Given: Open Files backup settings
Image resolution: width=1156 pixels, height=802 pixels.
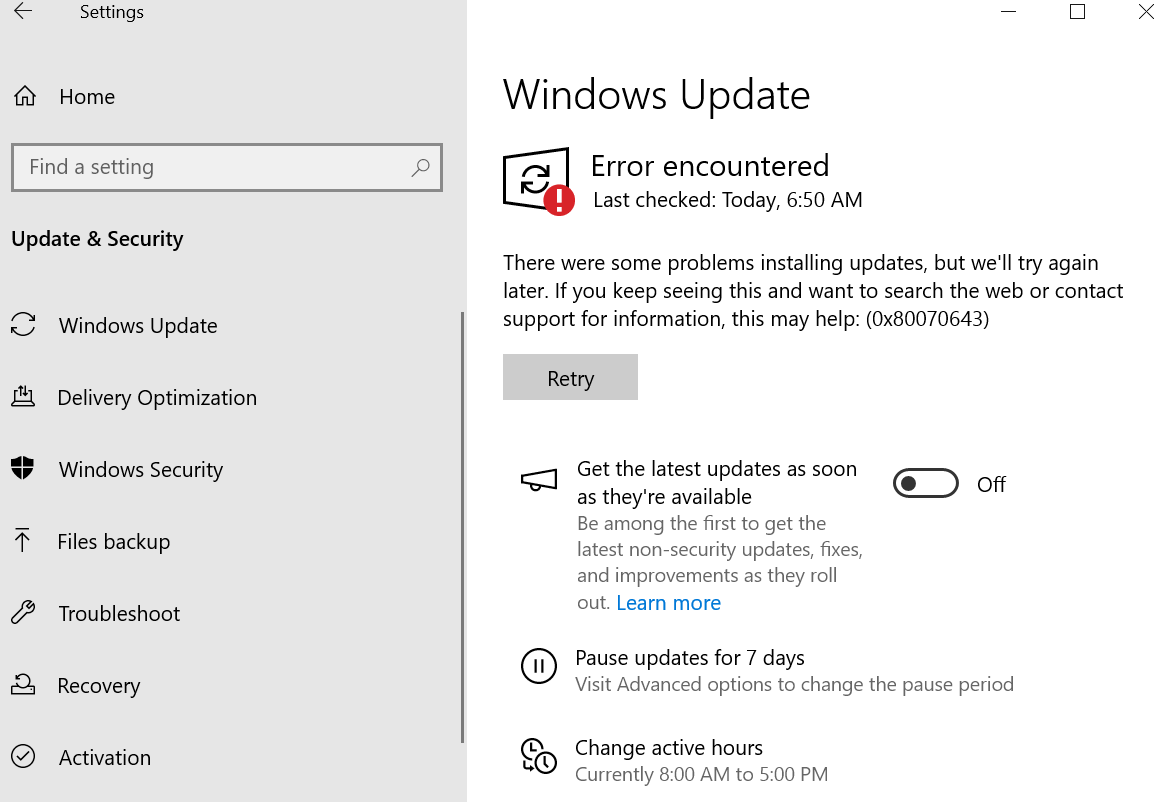Looking at the screenshot, I should (114, 542).
